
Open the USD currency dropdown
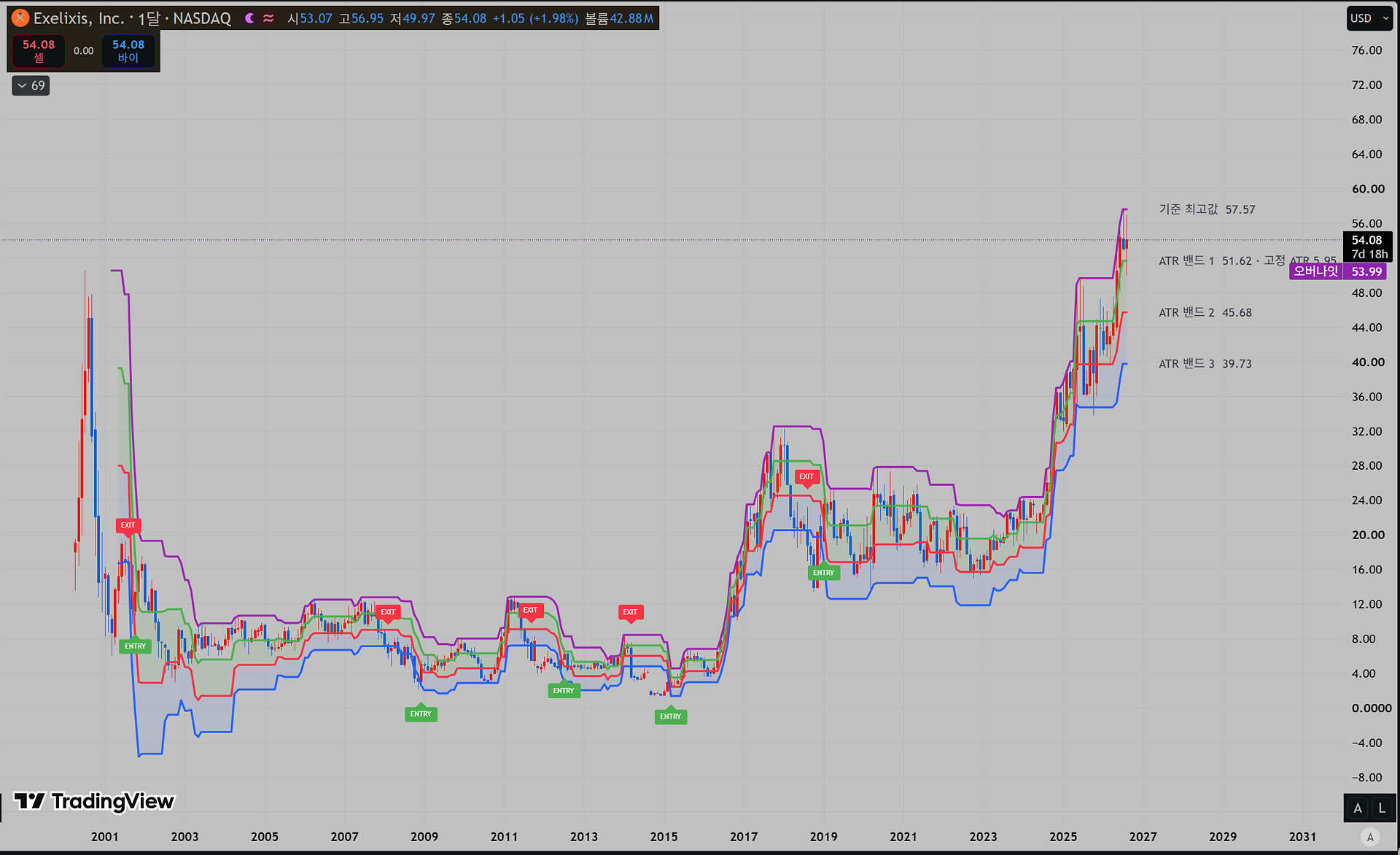1370,18
